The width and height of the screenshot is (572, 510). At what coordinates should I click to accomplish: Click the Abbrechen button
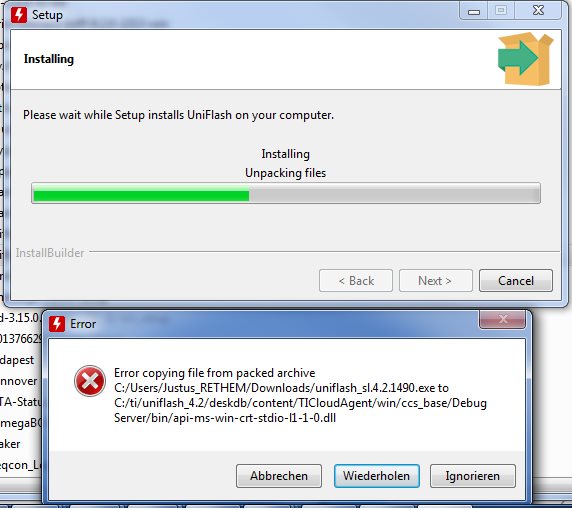tap(279, 476)
